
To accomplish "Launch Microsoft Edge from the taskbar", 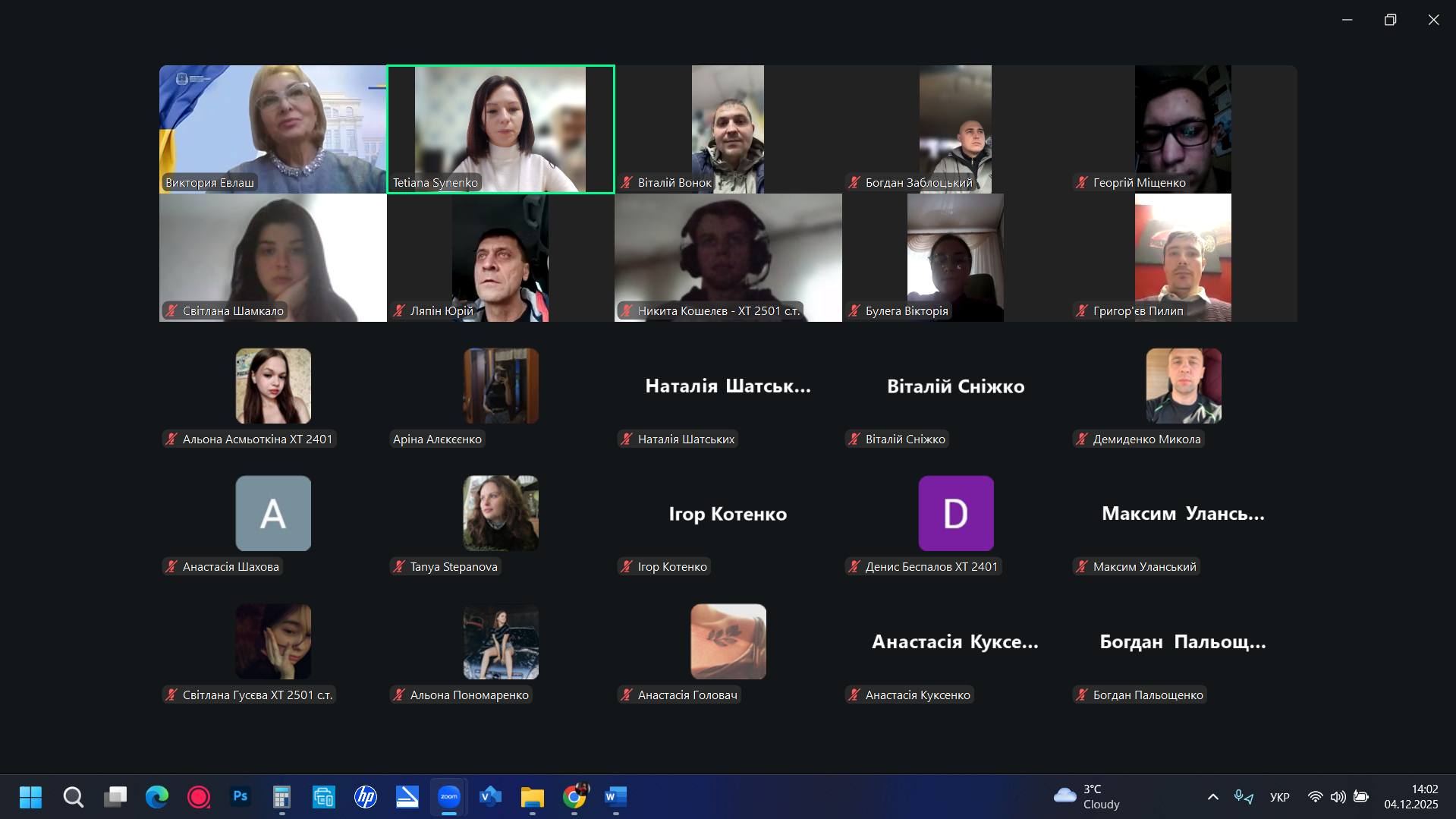I will tap(157, 797).
